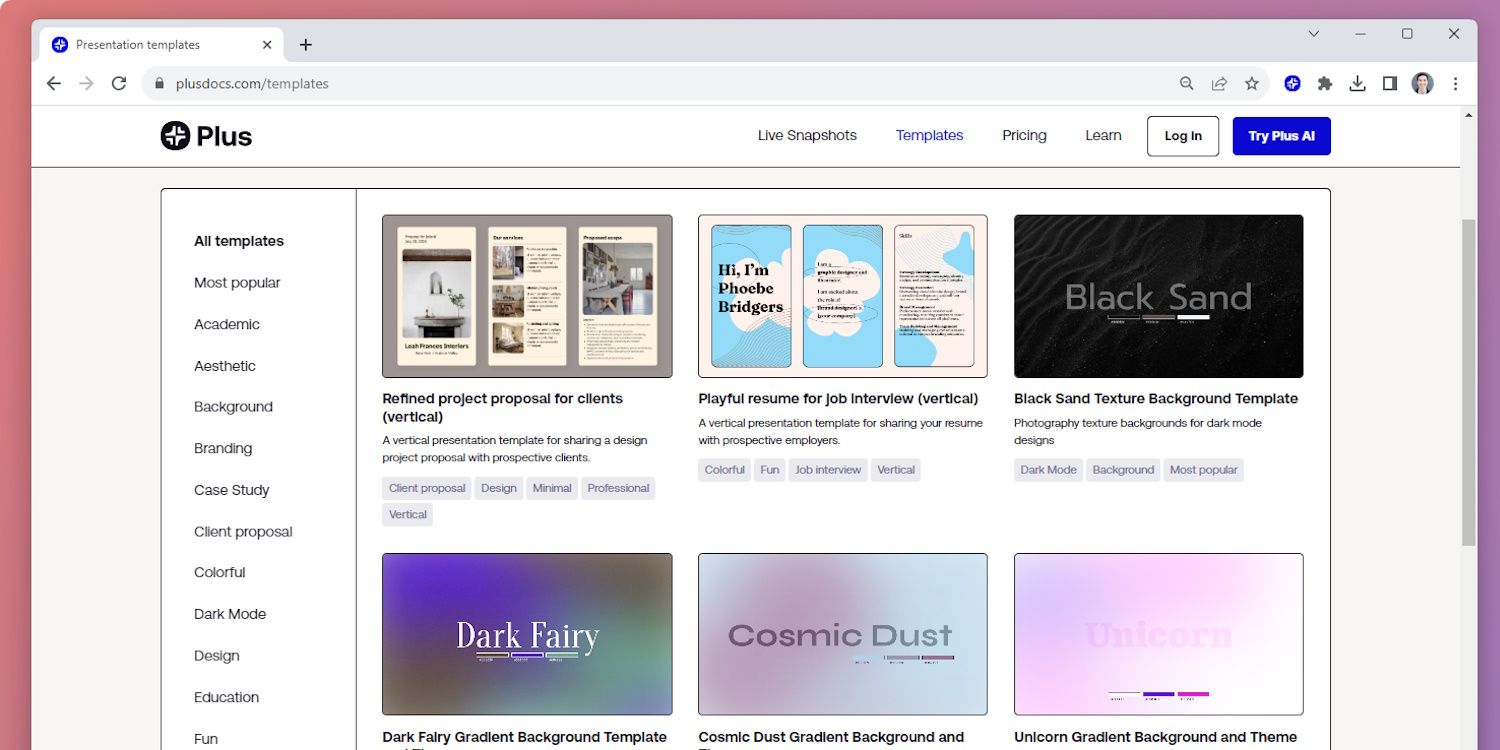Click the share page icon in address bar
The height and width of the screenshot is (750, 1500).
point(1219,84)
